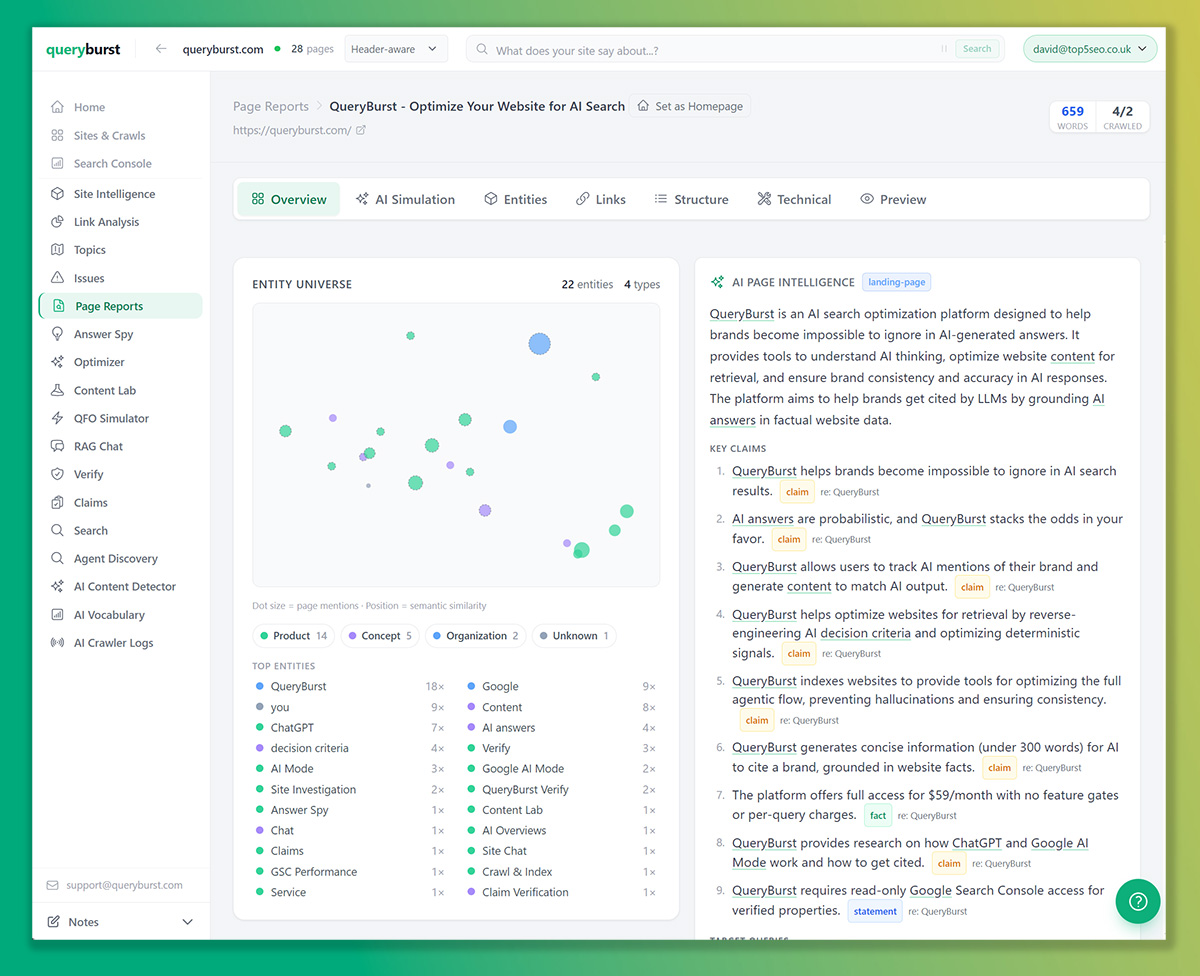
Task: Switch to the Preview tab
Action: [x=893, y=199]
